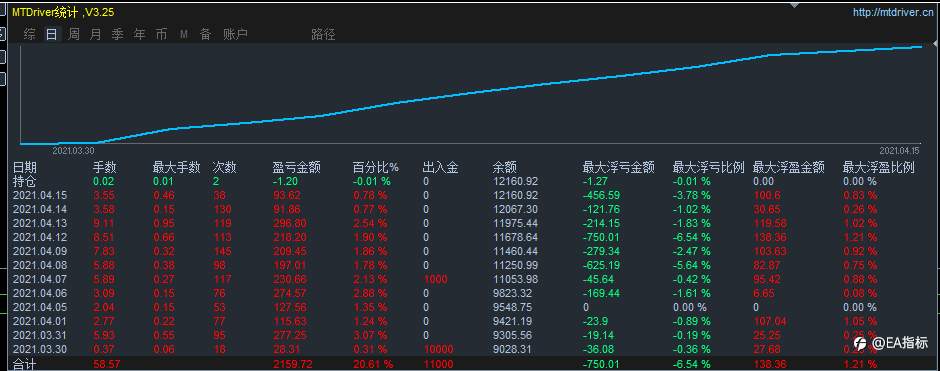
Task: Switch to the 季 quarterly tab
Action: pyautogui.click(x=118, y=34)
